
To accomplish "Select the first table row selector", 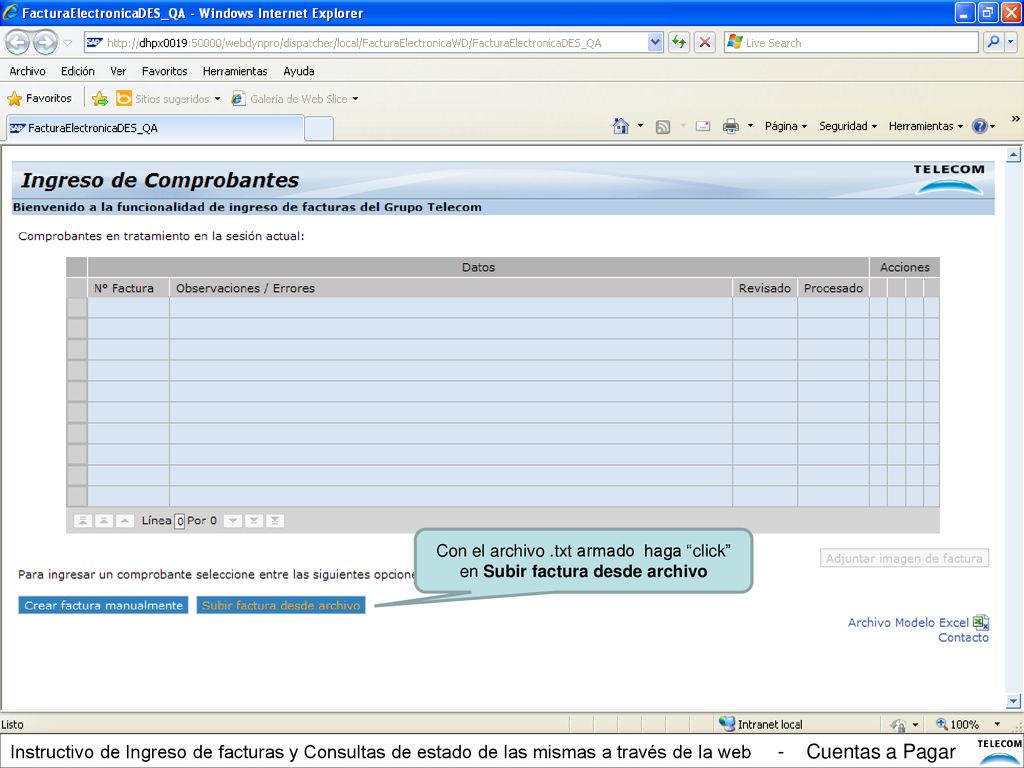I will (x=77, y=308).
